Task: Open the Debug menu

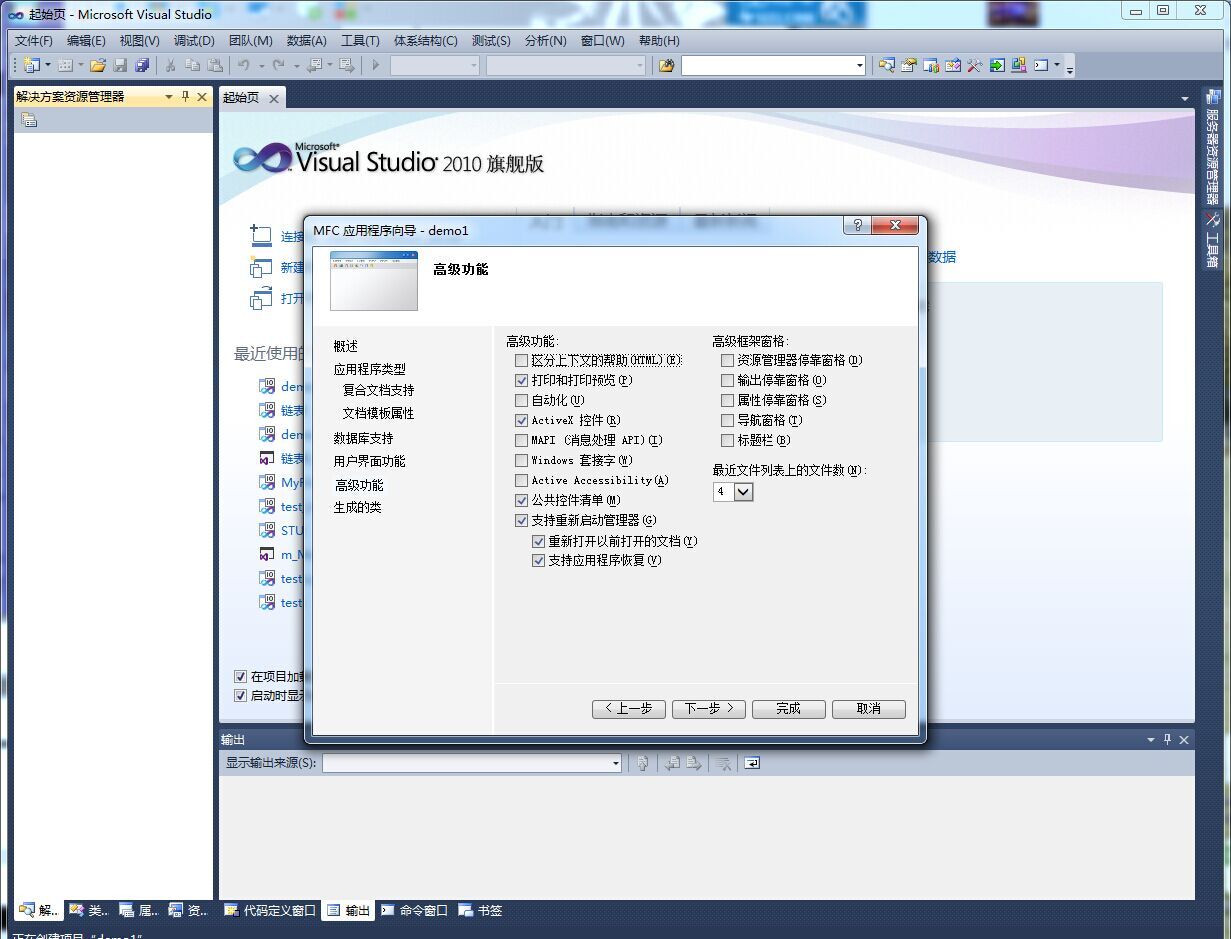Action: (194, 41)
